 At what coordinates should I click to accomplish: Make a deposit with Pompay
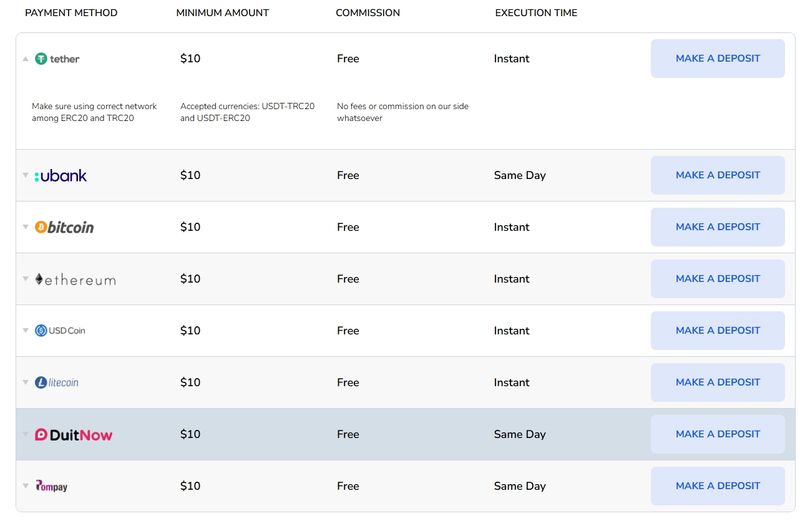tap(717, 486)
